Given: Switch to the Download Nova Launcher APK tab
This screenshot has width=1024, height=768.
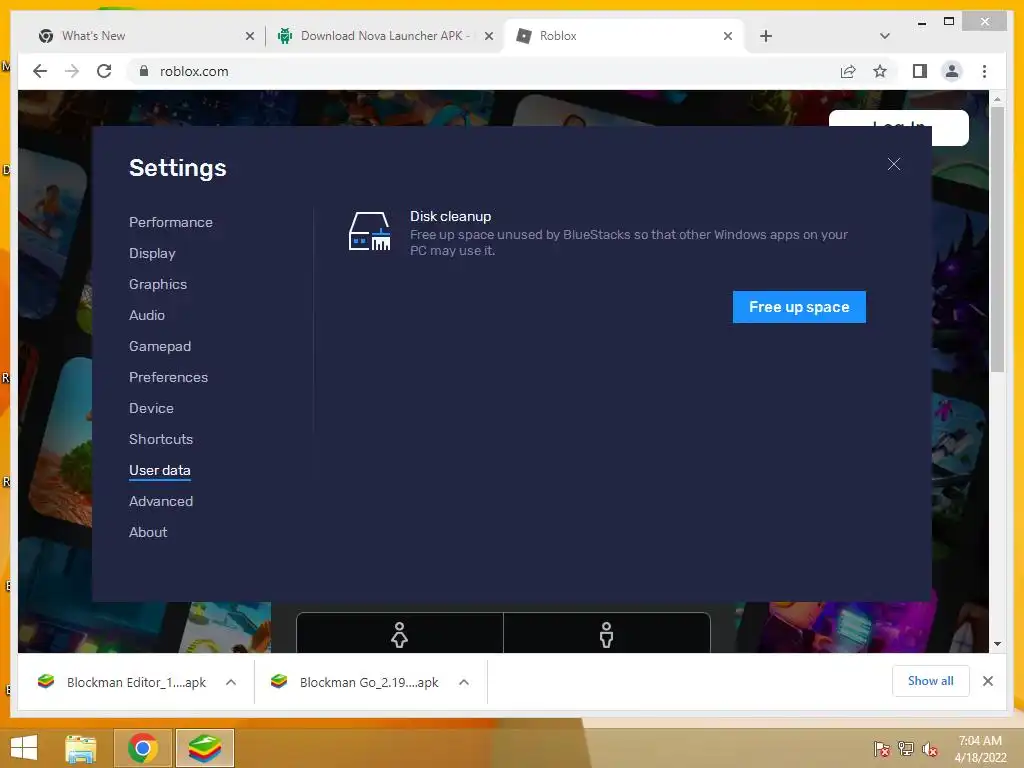Looking at the screenshot, I should (385, 36).
